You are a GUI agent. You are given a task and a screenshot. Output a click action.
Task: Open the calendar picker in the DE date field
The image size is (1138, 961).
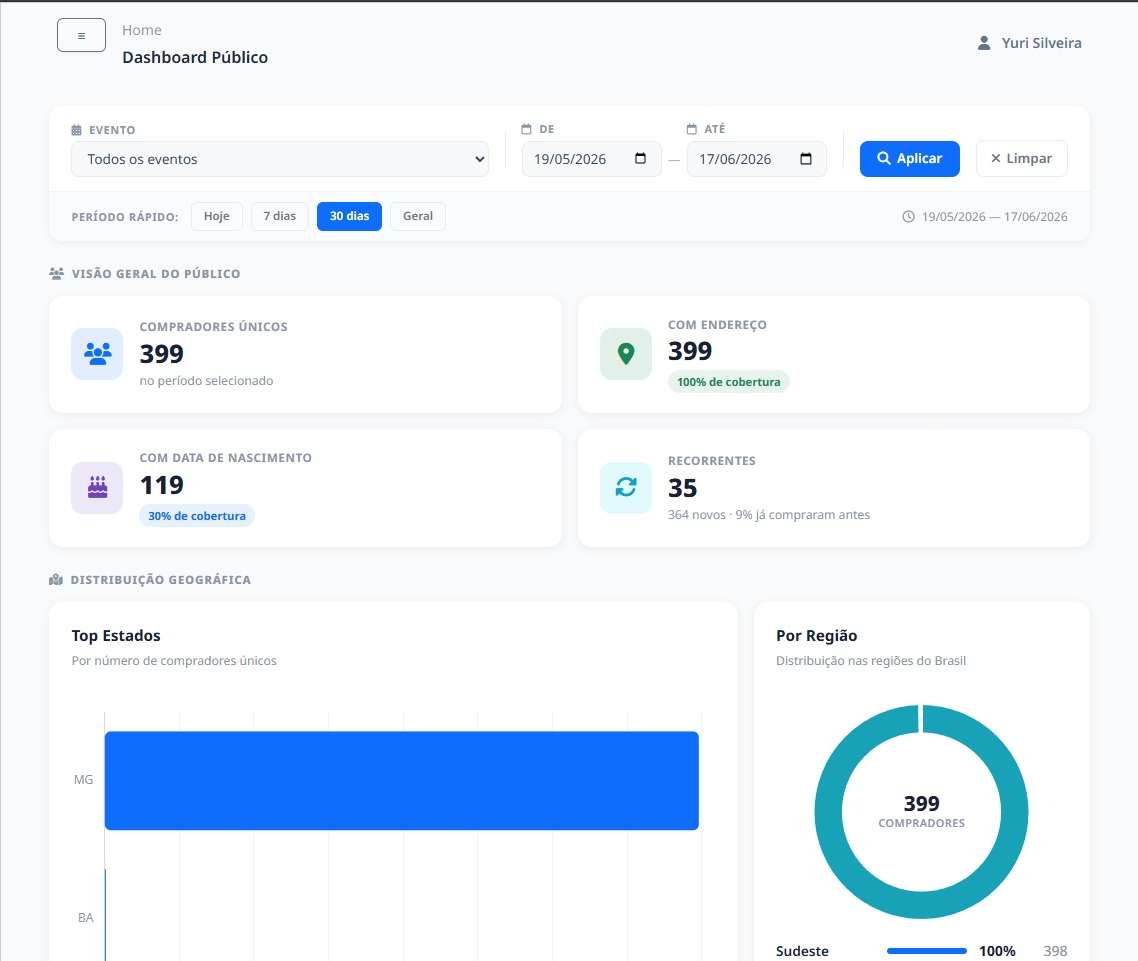click(x=640, y=158)
